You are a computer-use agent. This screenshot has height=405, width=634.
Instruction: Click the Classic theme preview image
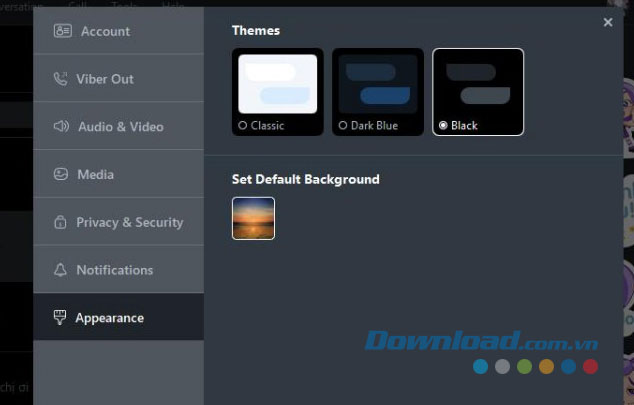click(278, 84)
